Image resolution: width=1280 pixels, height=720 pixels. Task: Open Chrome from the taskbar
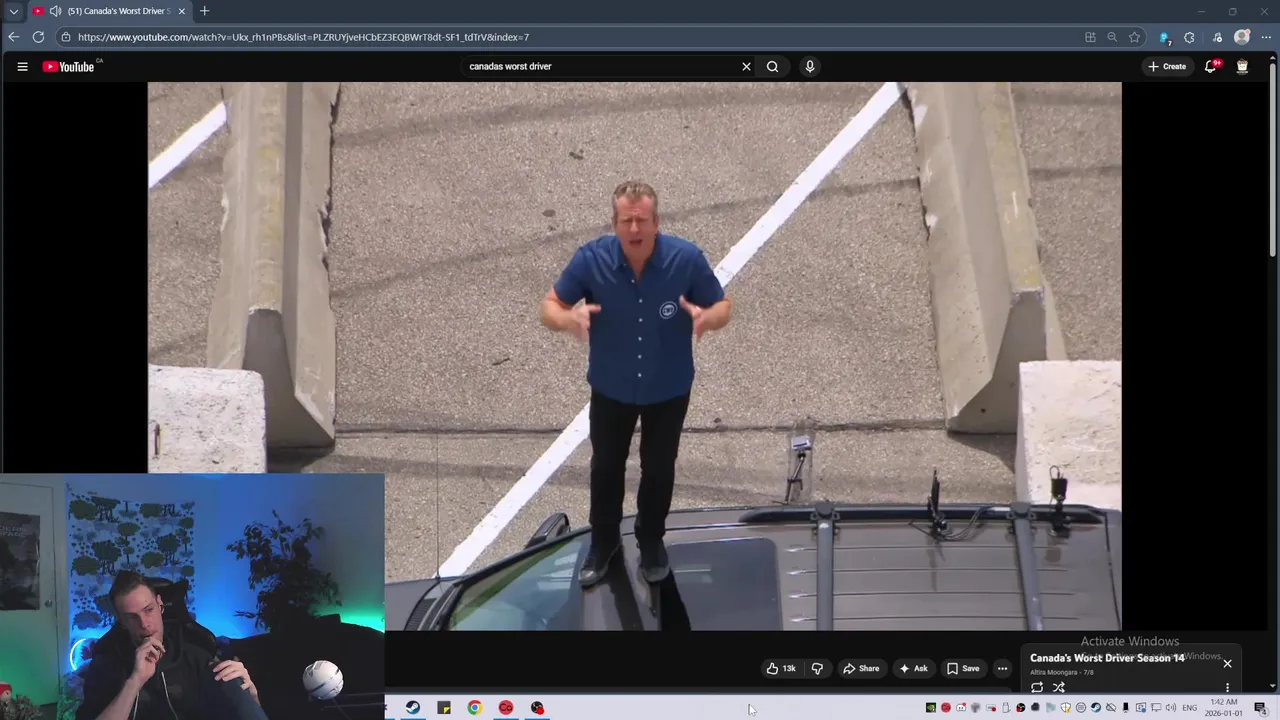[475, 708]
